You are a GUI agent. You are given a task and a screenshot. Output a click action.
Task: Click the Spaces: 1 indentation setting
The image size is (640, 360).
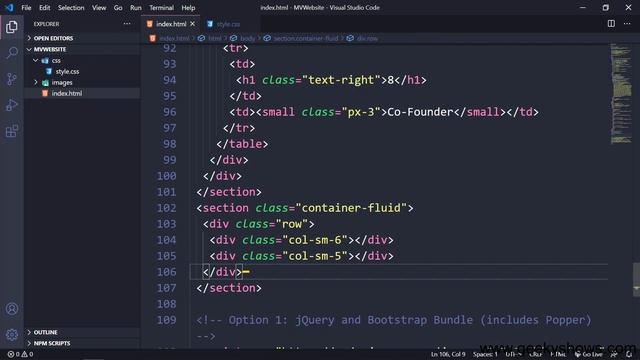pyautogui.click(x=485, y=354)
